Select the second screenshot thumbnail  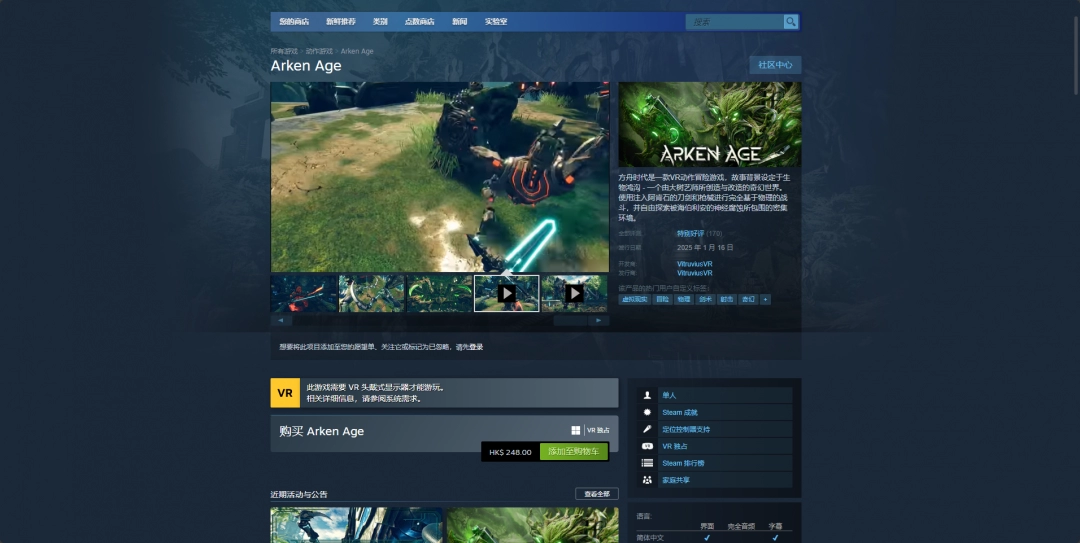[371, 294]
